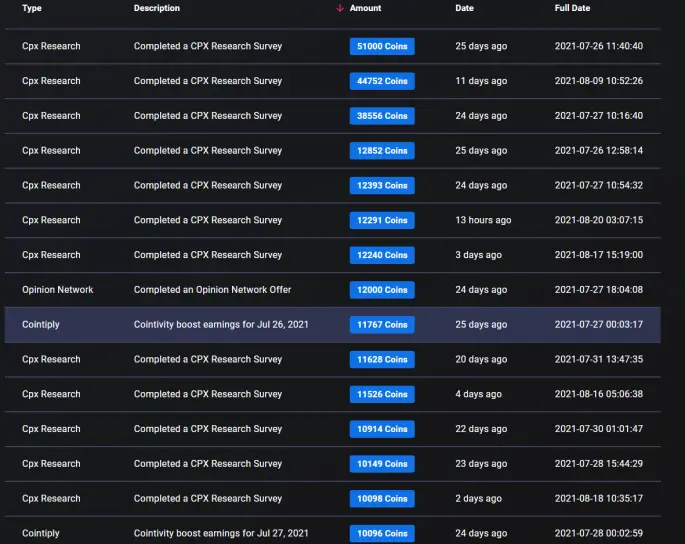
Task: Select the 11628 Coins badge
Action: 382,360
